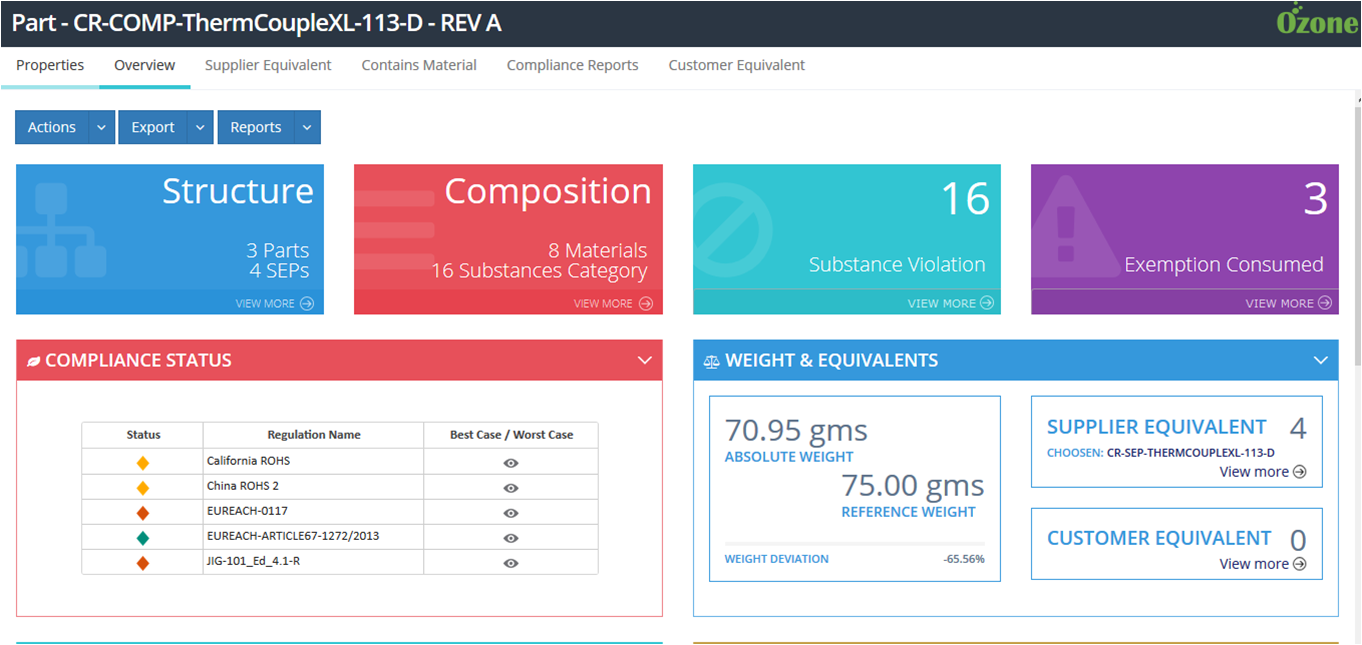This screenshot has width=1362, height=645.
Task: Collapse the Compliance Status panel
Action: click(x=644, y=361)
